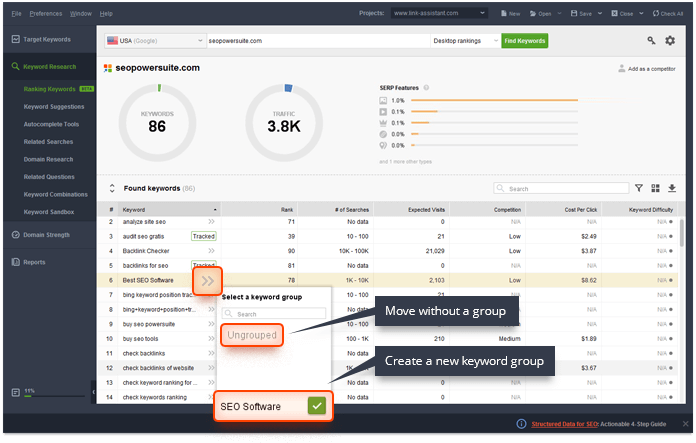Screen dimensions: 696x443
Task: Click the Found keywords search field
Action: click(561, 189)
